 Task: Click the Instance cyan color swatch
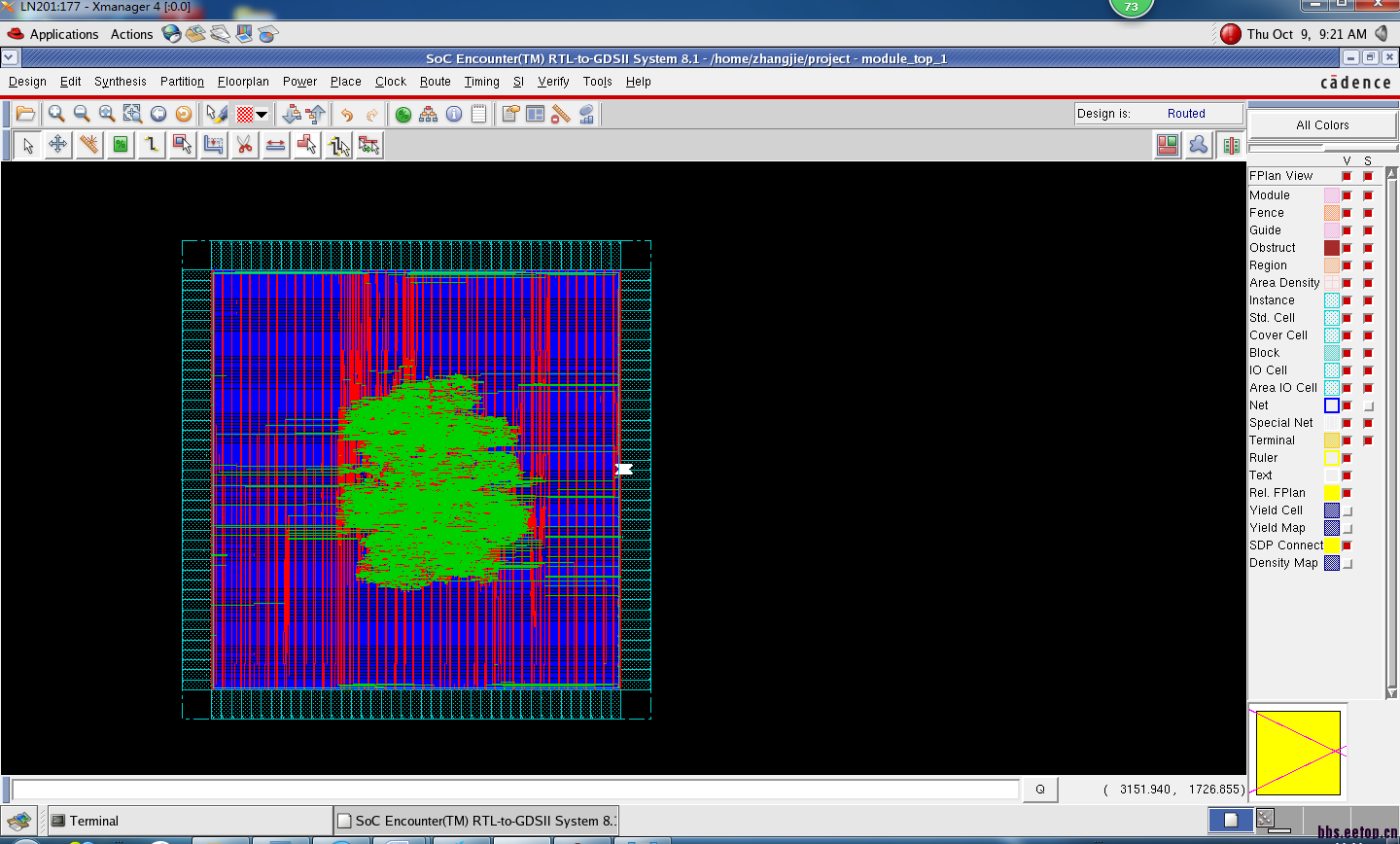pyautogui.click(x=1332, y=300)
